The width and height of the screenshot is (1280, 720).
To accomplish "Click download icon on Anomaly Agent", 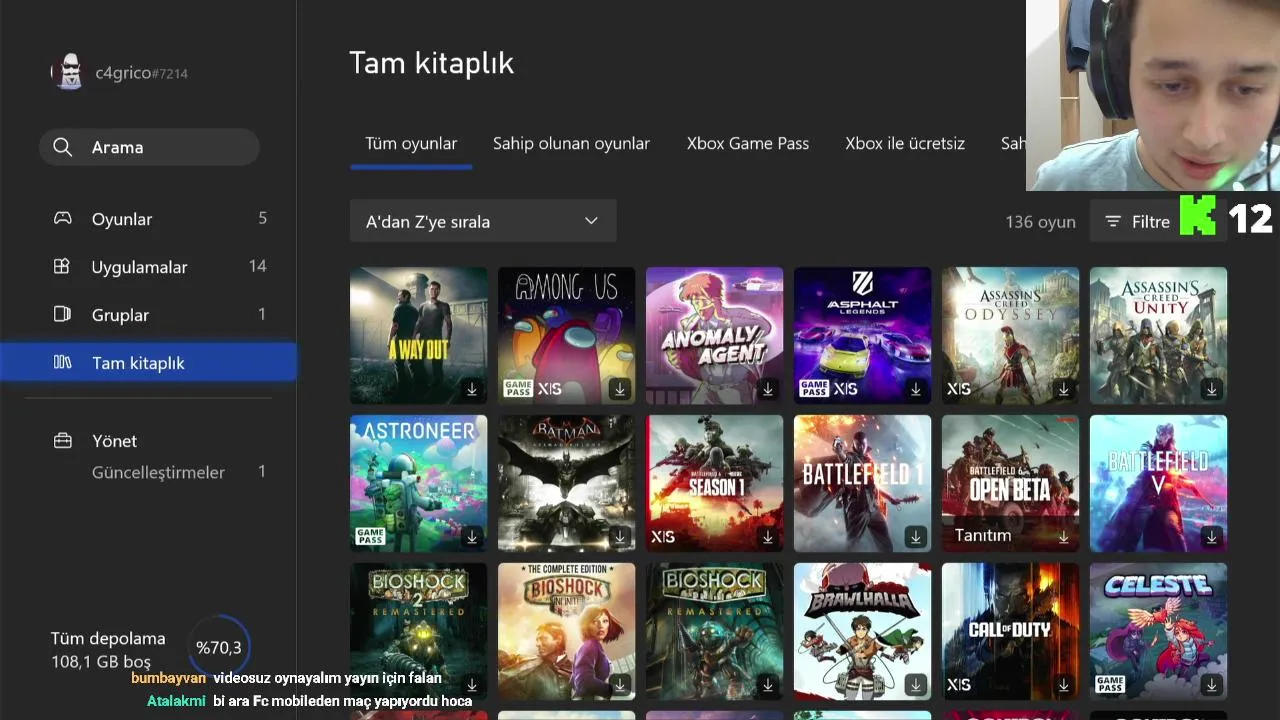I will 768,389.
